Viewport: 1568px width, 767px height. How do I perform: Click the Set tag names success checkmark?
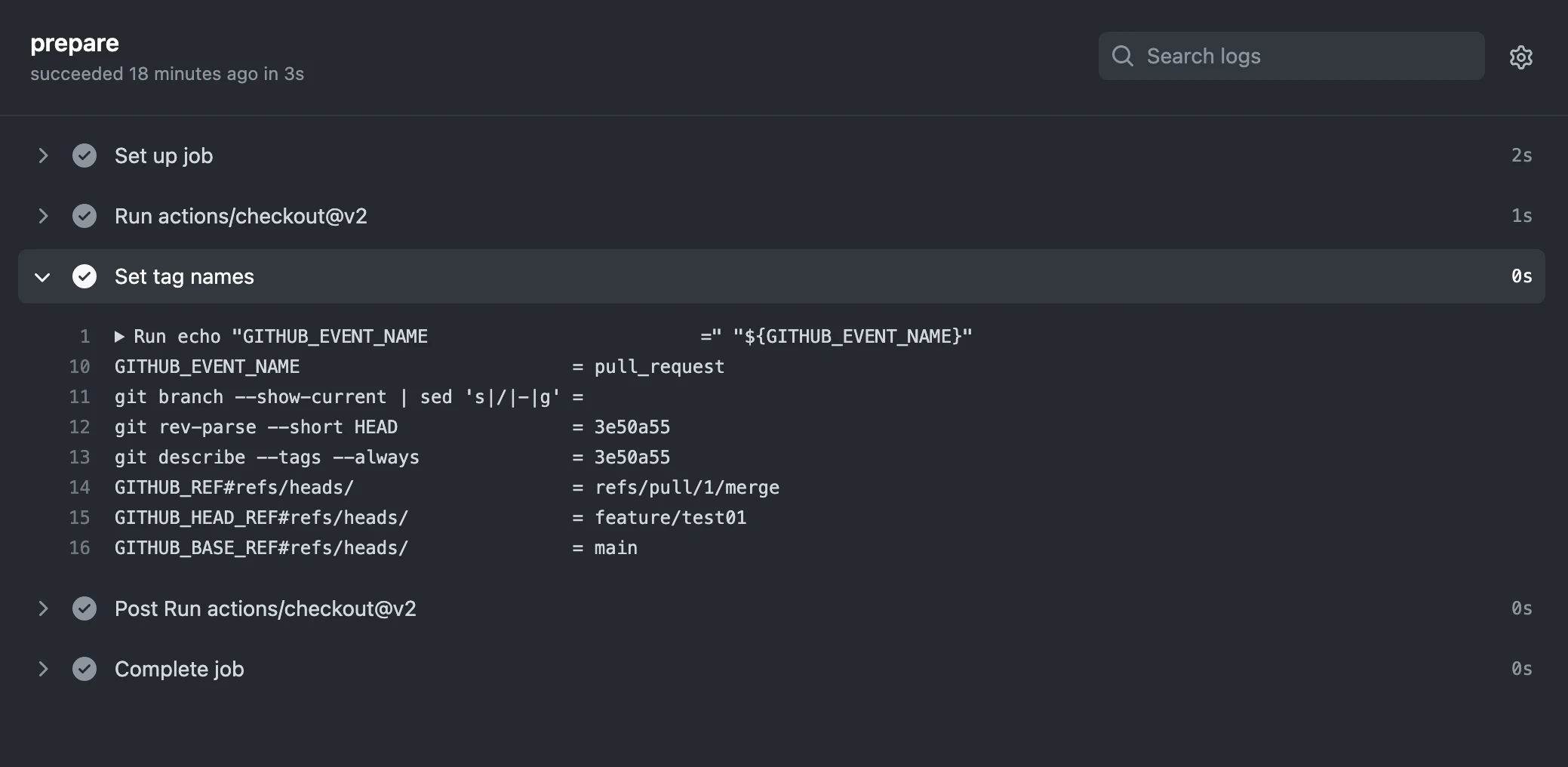pos(85,276)
